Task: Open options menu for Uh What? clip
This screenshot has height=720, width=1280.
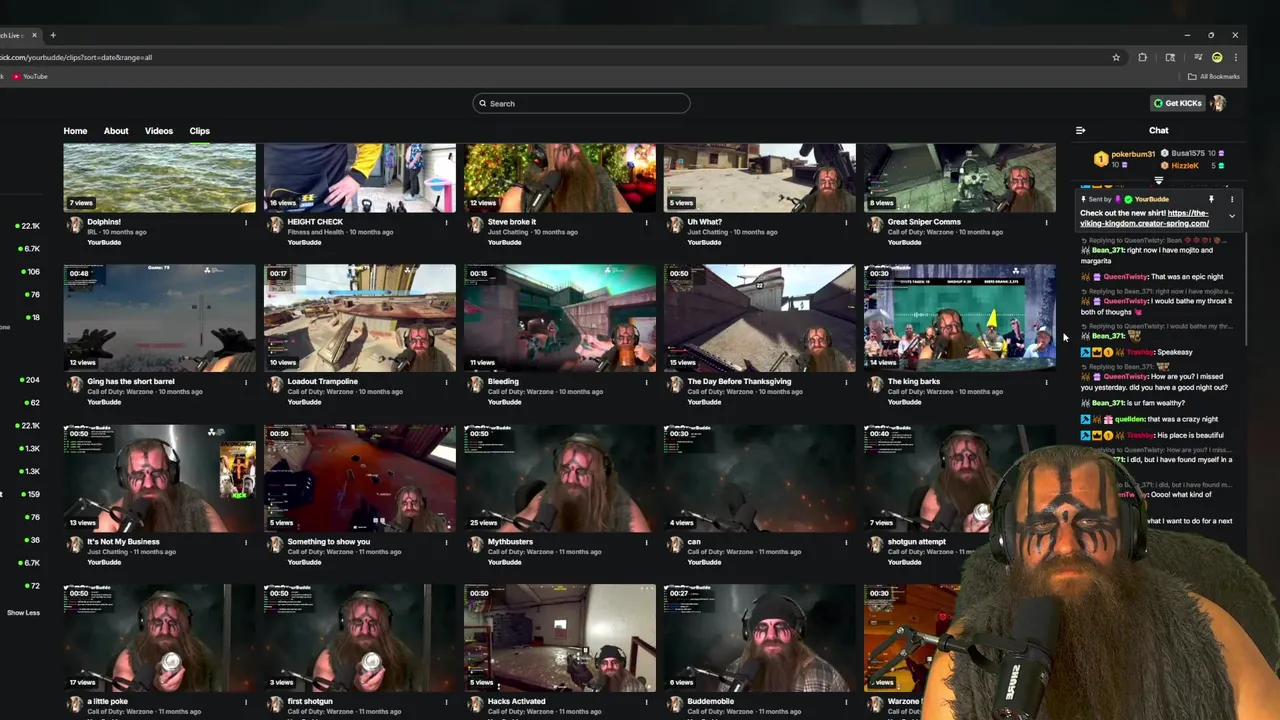Action: point(846,222)
